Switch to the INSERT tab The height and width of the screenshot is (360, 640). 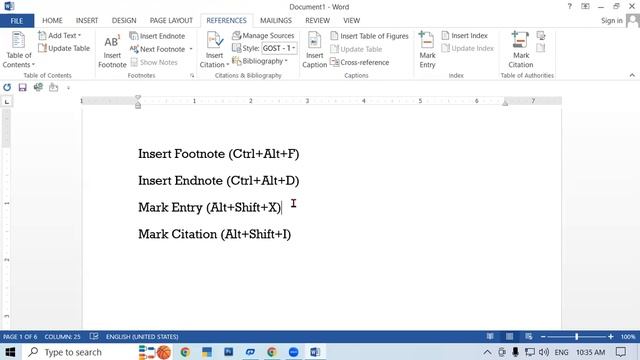pyautogui.click(x=87, y=20)
